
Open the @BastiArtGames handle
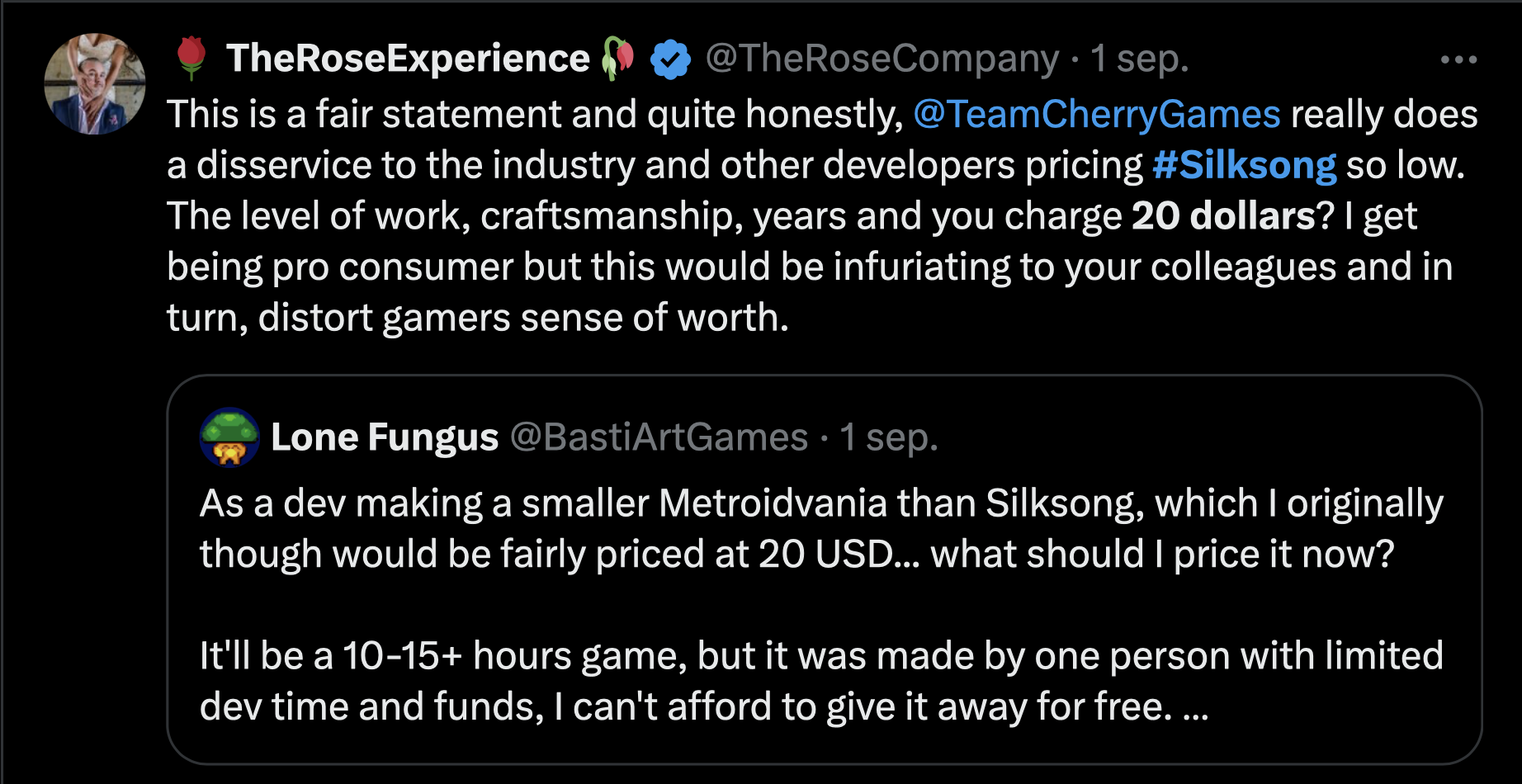click(659, 437)
